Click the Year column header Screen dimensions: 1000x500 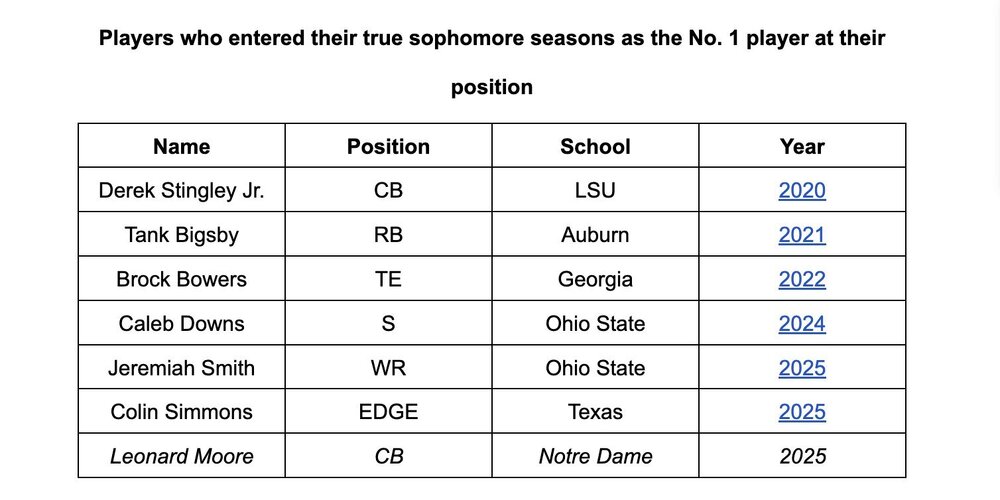pyautogui.click(x=802, y=146)
